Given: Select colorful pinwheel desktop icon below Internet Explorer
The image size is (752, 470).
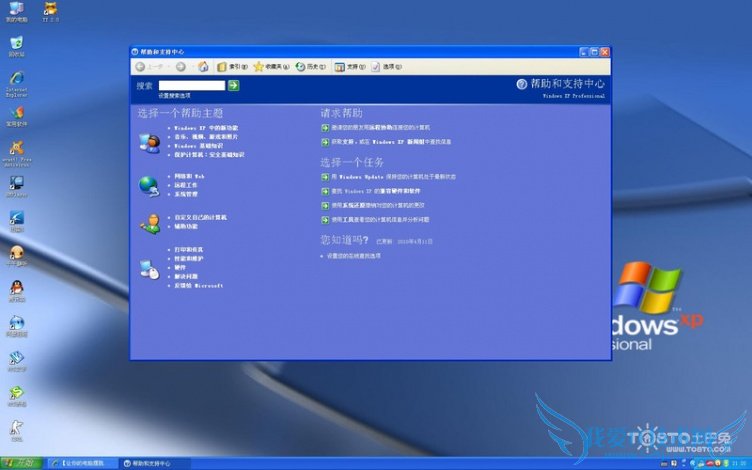Looking at the screenshot, I should click(x=17, y=116).
